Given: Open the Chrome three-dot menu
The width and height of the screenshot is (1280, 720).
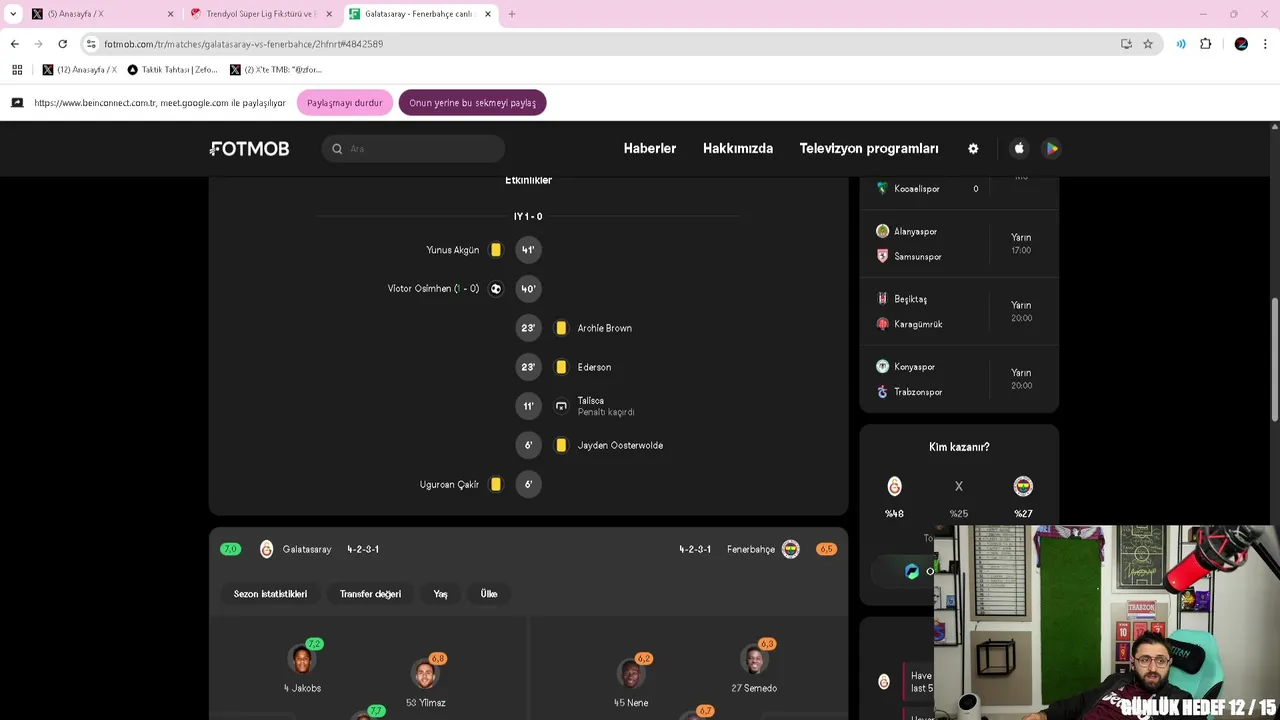Looking at the screenshot, I should [1266, 44].
